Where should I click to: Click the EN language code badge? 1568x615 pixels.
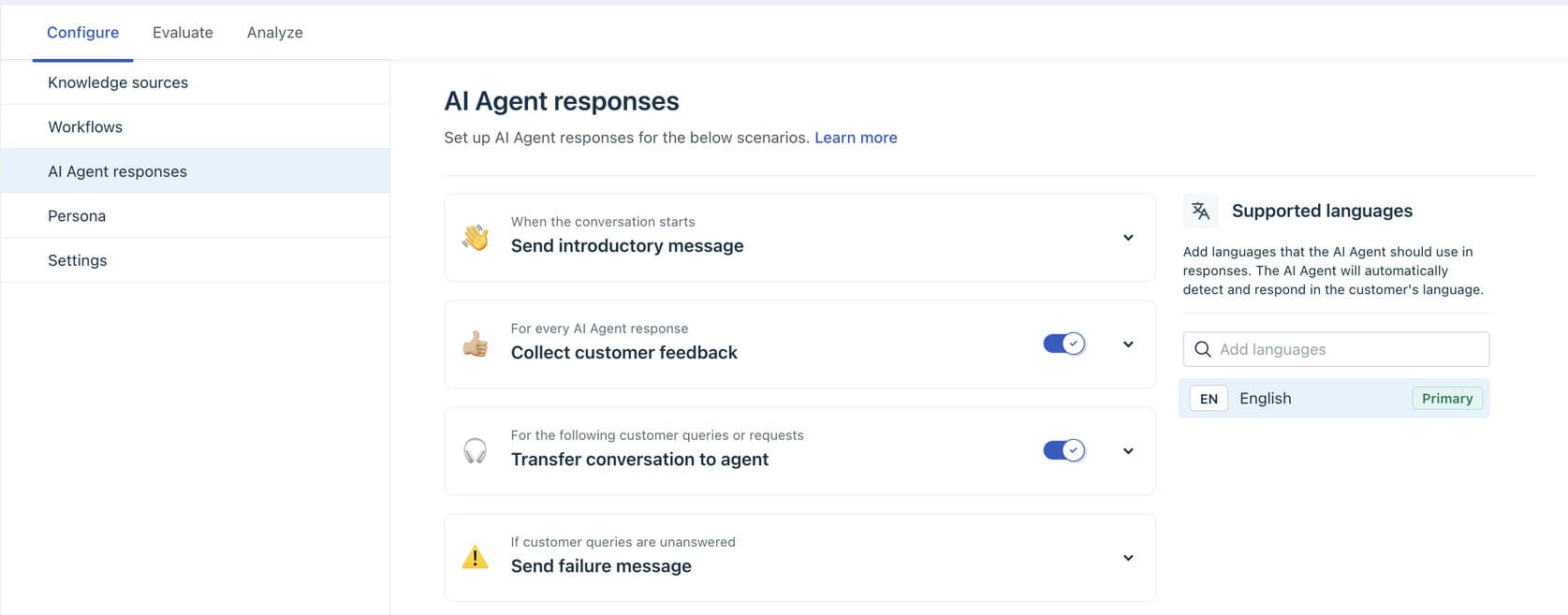(1209, 399)
